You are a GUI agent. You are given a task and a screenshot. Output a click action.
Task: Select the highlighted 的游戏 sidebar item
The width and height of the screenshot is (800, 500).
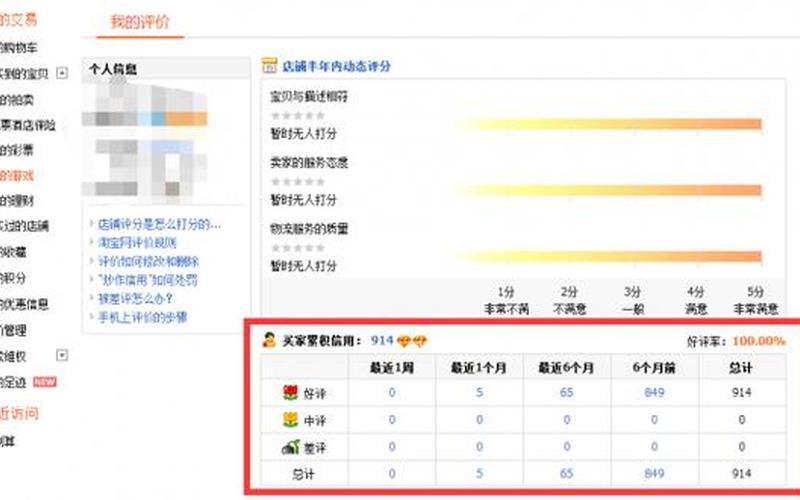point(16,176)
